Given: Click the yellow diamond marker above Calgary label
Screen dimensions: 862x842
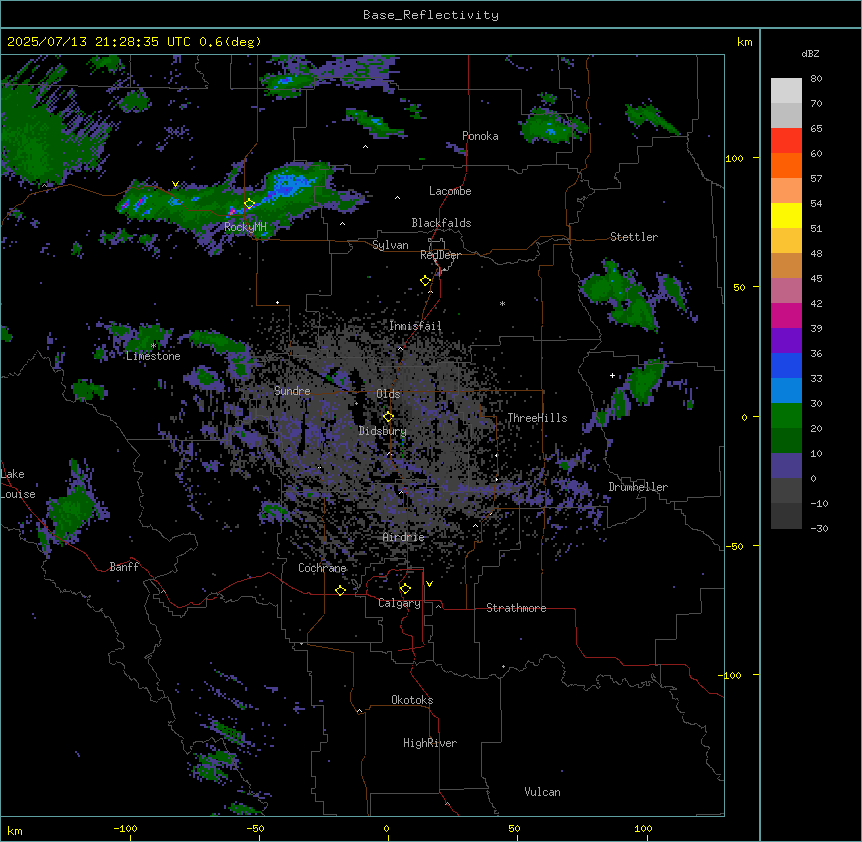Looking at the screenshot, I should pos(405,589).
